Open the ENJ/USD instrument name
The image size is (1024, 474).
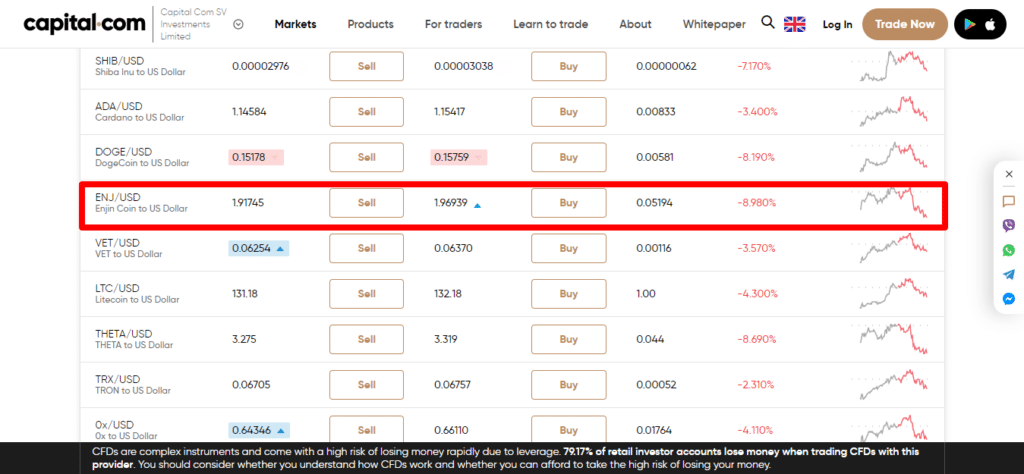coord(118,197)
